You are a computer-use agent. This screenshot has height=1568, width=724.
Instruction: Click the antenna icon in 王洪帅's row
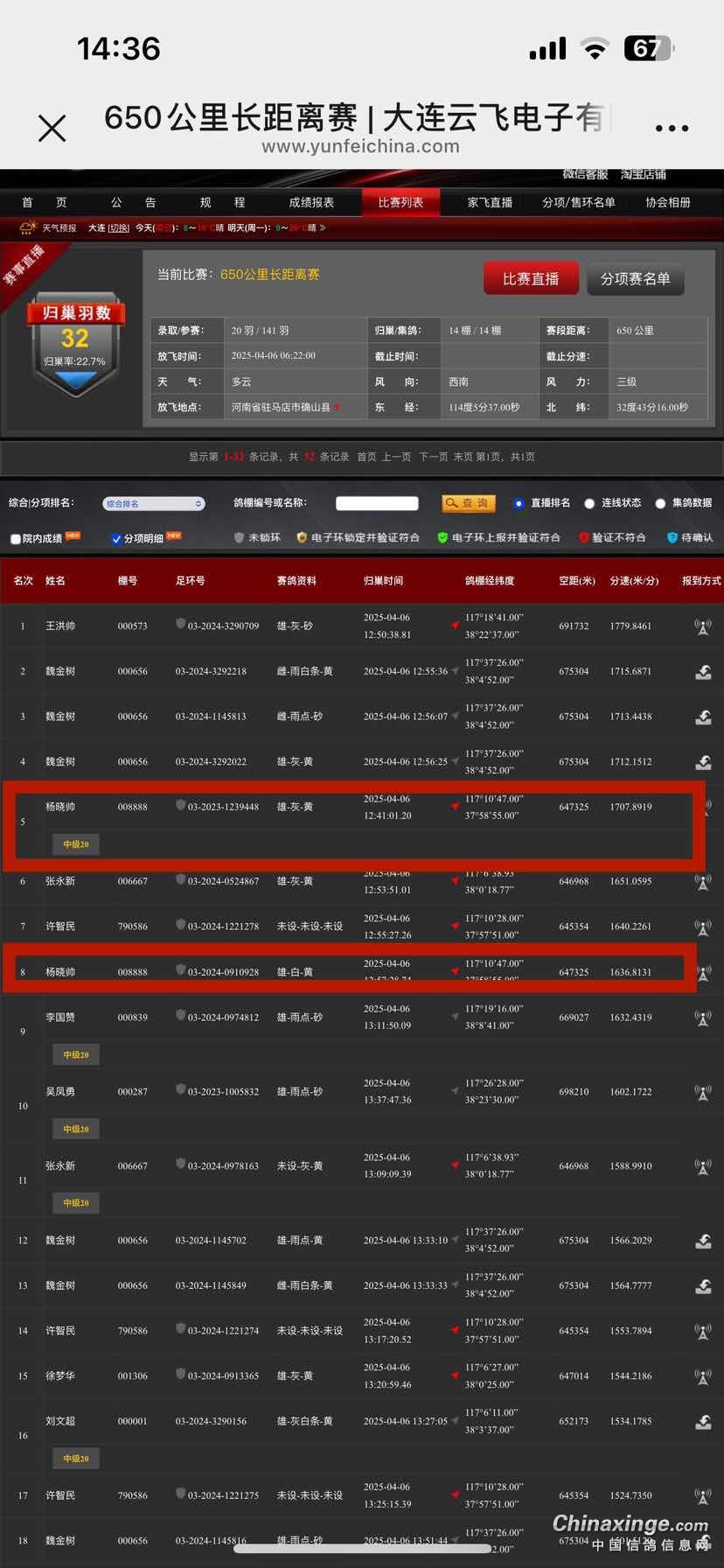click(x=702, y=626)
